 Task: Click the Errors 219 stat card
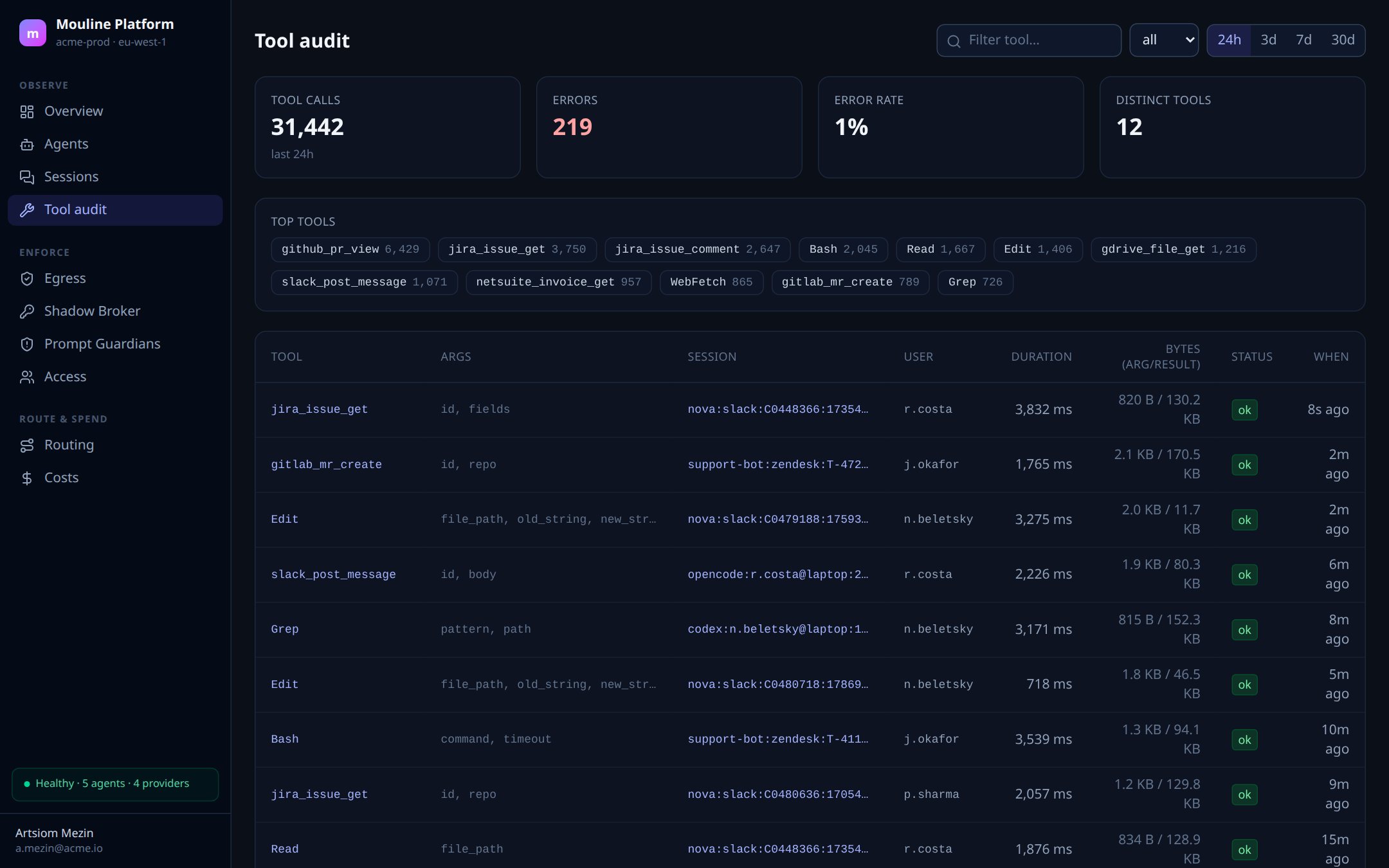coord(669,127)
